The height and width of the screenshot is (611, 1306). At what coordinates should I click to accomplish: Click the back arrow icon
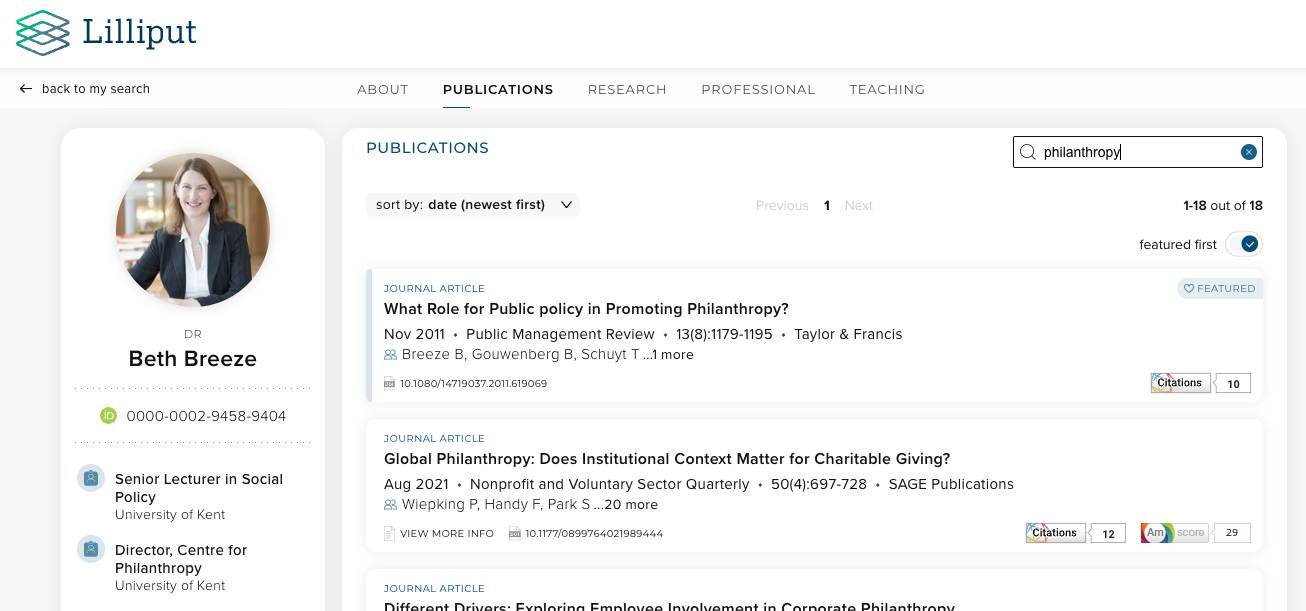[26, 89]
